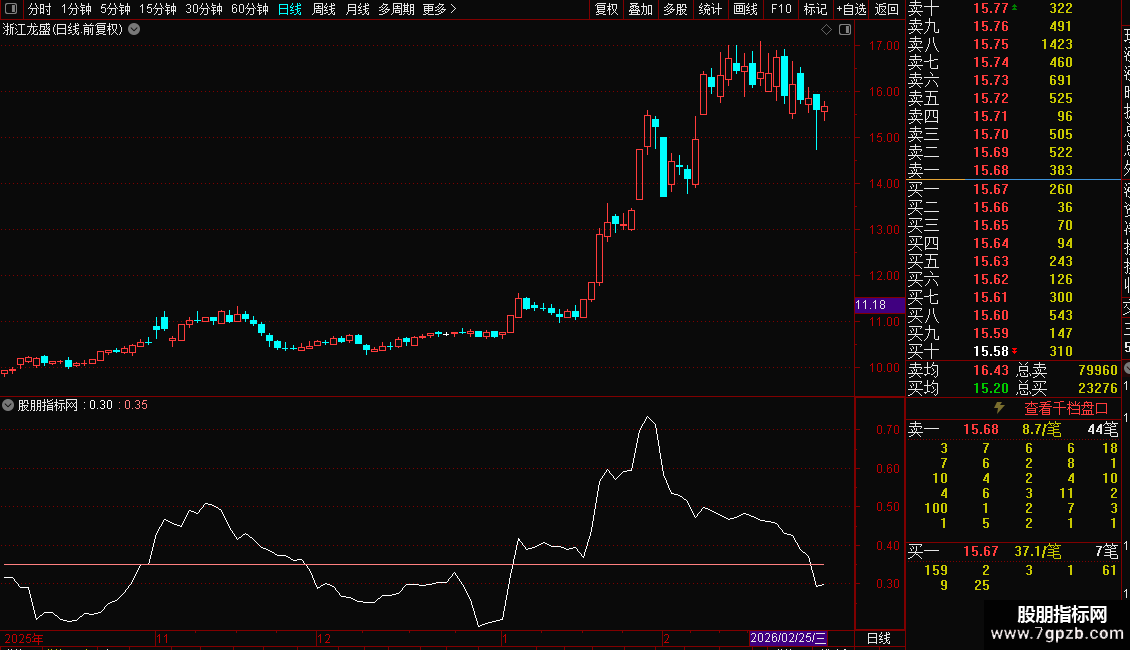Select the 日线 daily period
Image resolution: width=1130 pixels, height=650 pixels.
click(290, 9)
